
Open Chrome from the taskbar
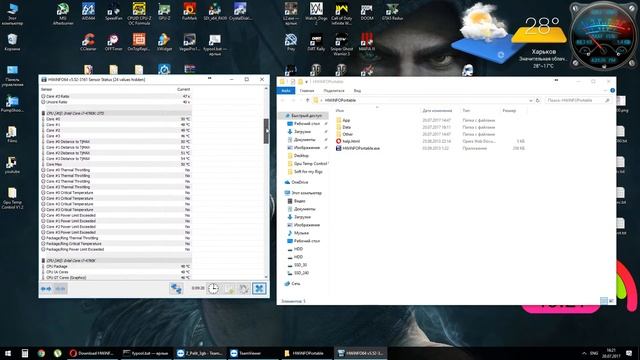click(x=41, y=353)
